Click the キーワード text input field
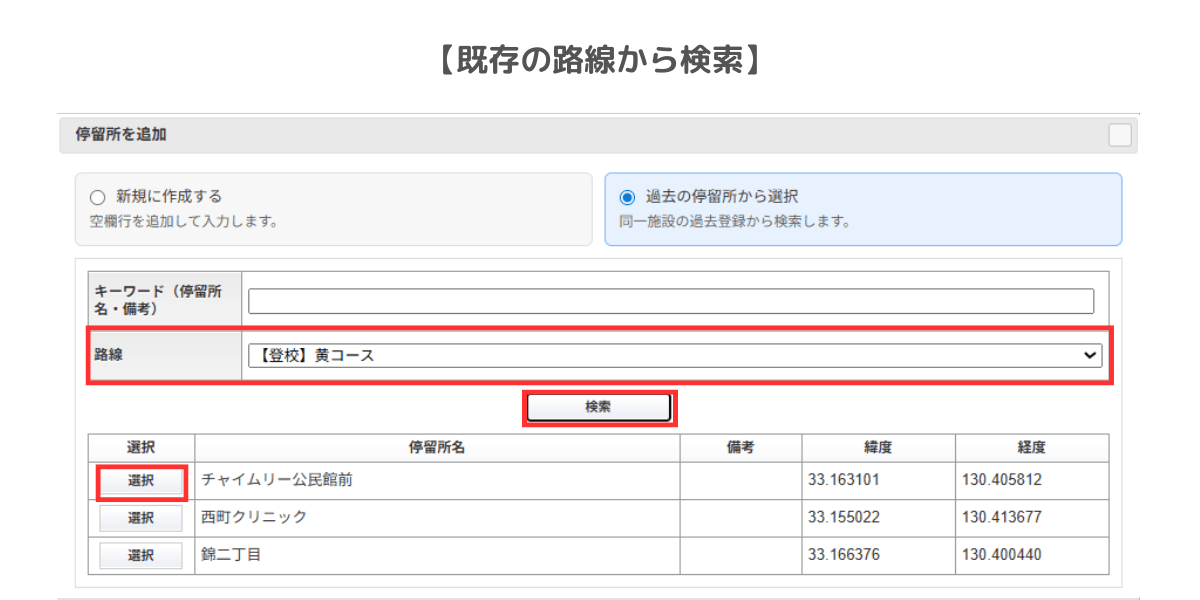1200x600 pixels. coord(670,301)
